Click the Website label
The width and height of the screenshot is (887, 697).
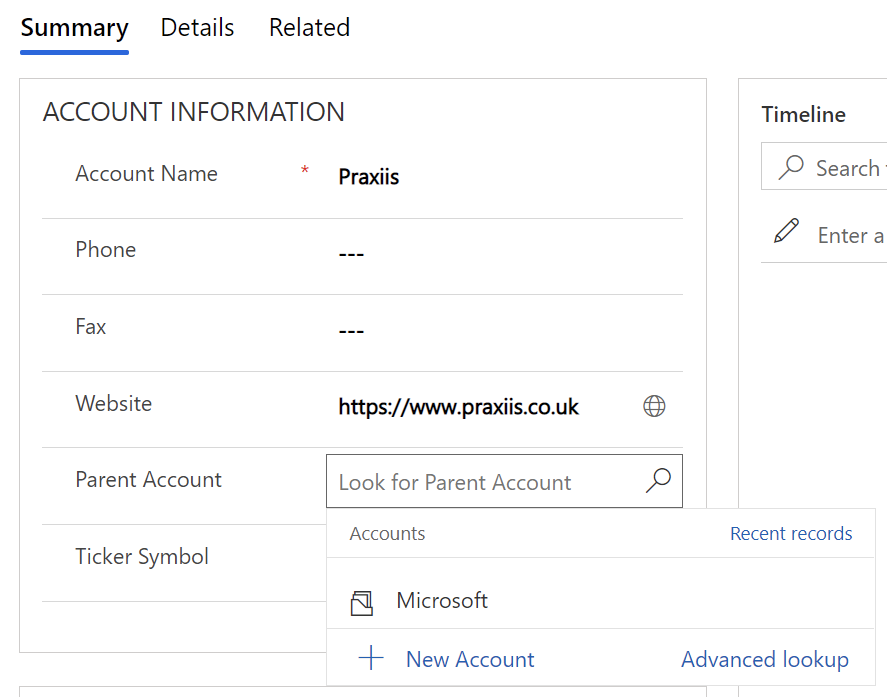[114, 403]
